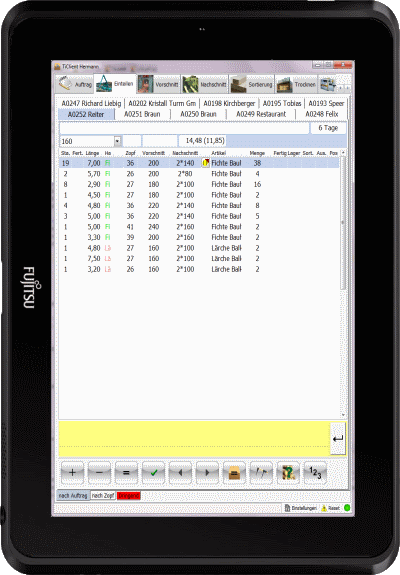Click the scroll down arrow of the table

pos(343,415)
